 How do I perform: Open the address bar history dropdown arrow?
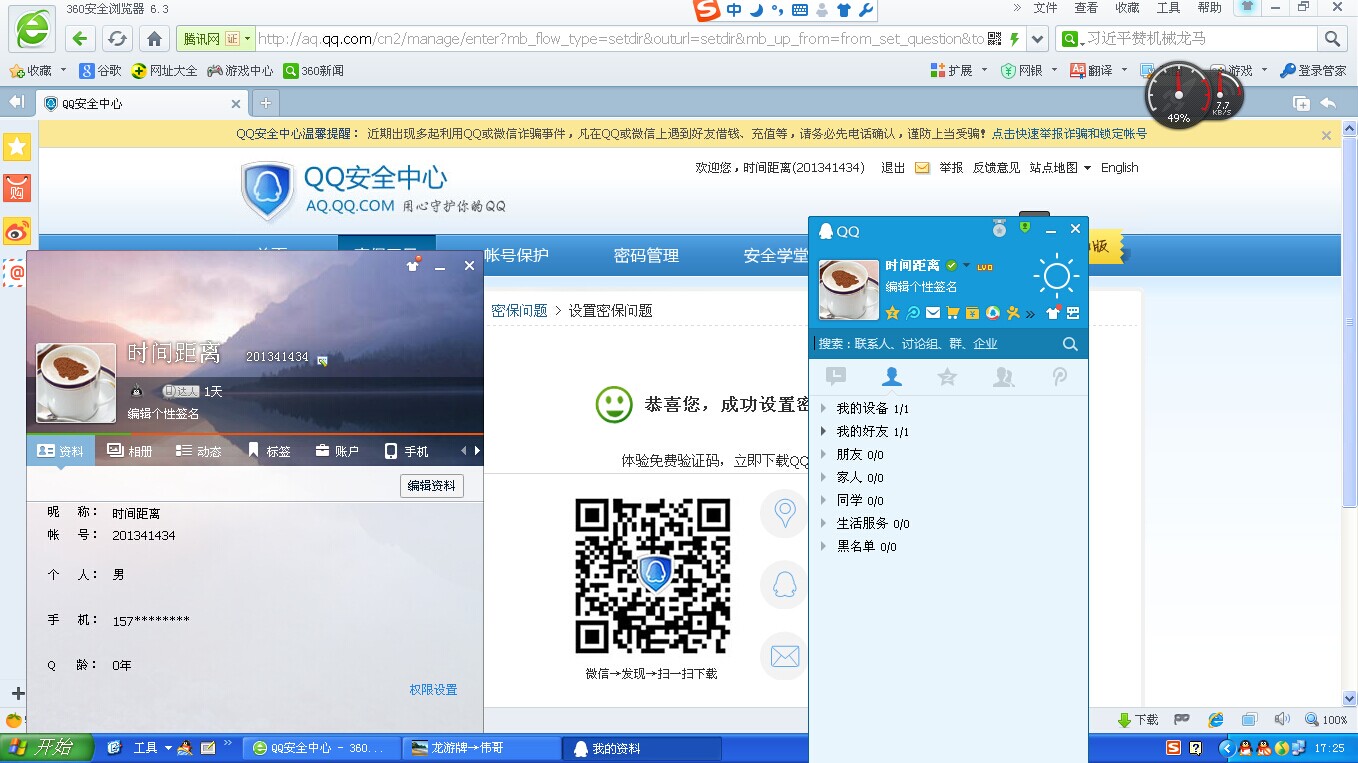click(1038, 39)
